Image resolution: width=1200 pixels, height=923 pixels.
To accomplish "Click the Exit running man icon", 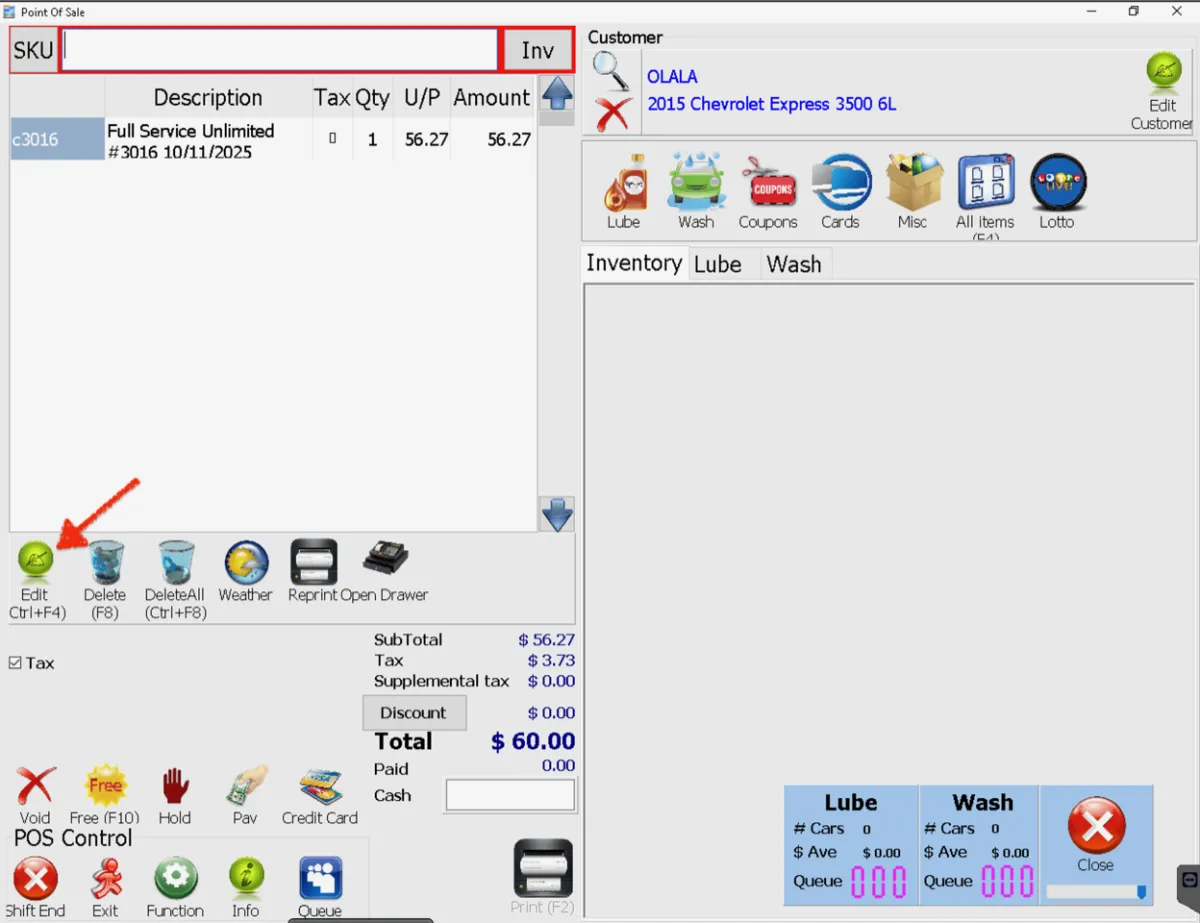I will pos(105,880).
